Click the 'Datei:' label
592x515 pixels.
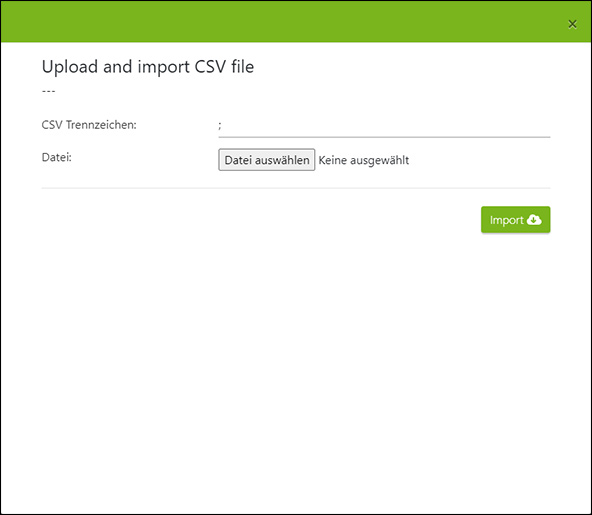[x=56, y=157]
